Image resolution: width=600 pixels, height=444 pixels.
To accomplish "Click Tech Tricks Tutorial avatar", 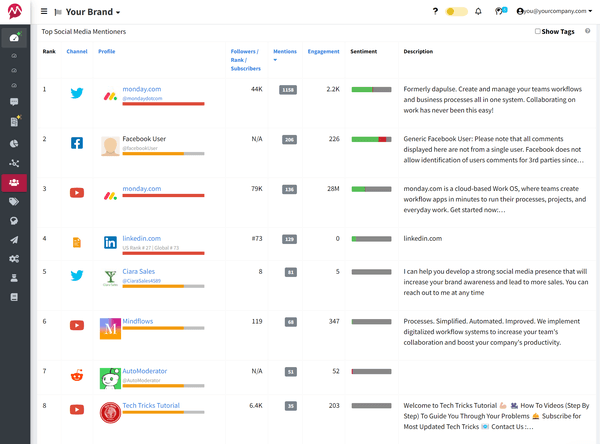I will (110, 413).
